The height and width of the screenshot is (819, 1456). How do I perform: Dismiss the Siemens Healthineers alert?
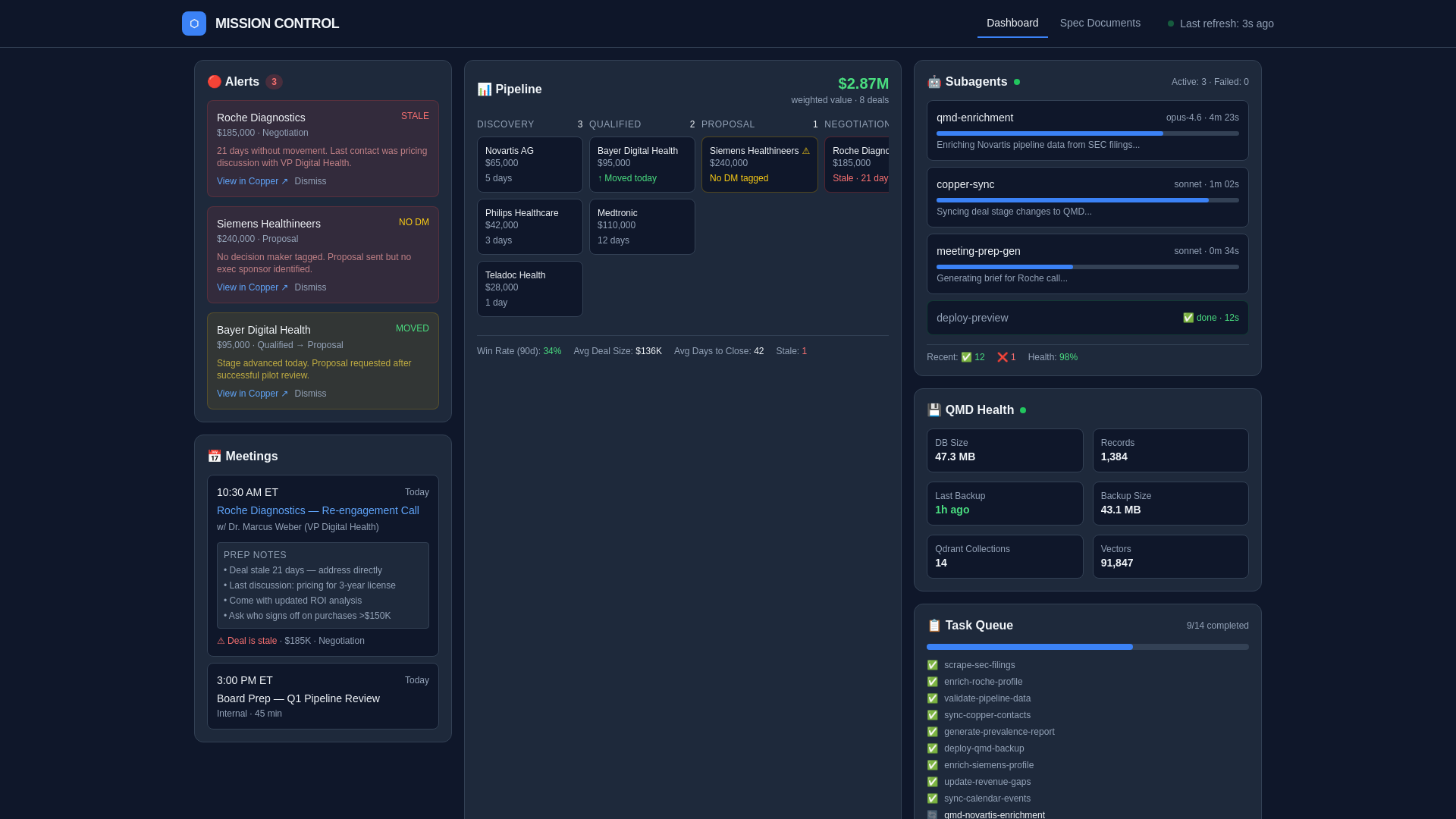pyautogui.click(x=310, y=287)
